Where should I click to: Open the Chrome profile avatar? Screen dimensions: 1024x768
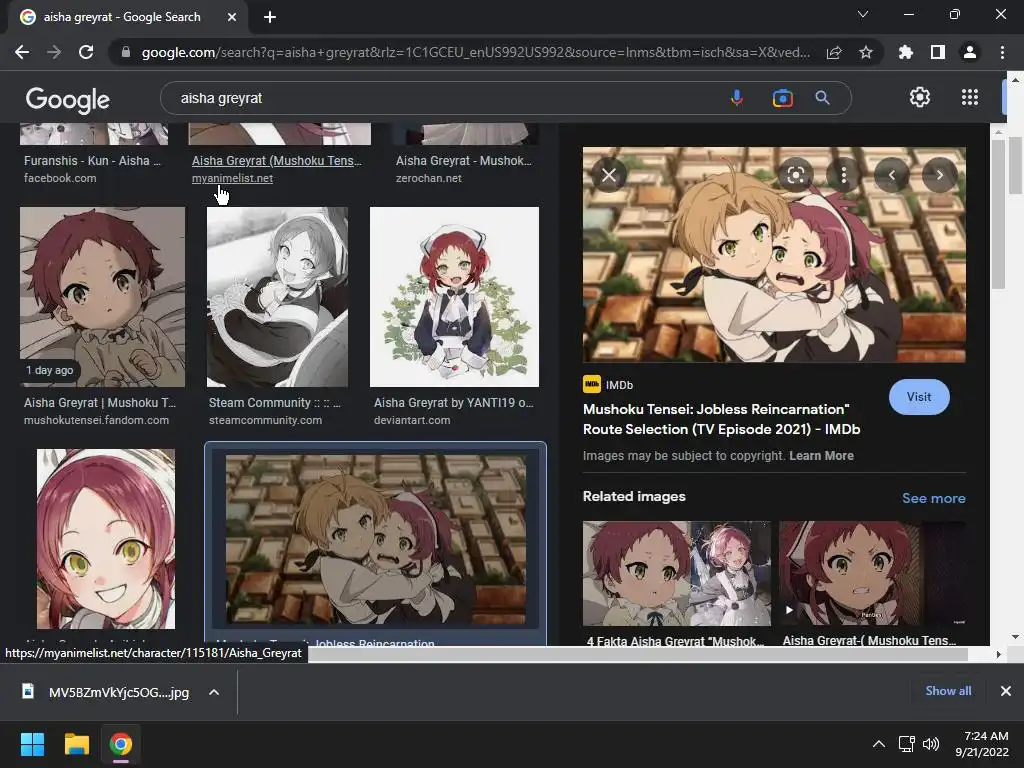970,52
